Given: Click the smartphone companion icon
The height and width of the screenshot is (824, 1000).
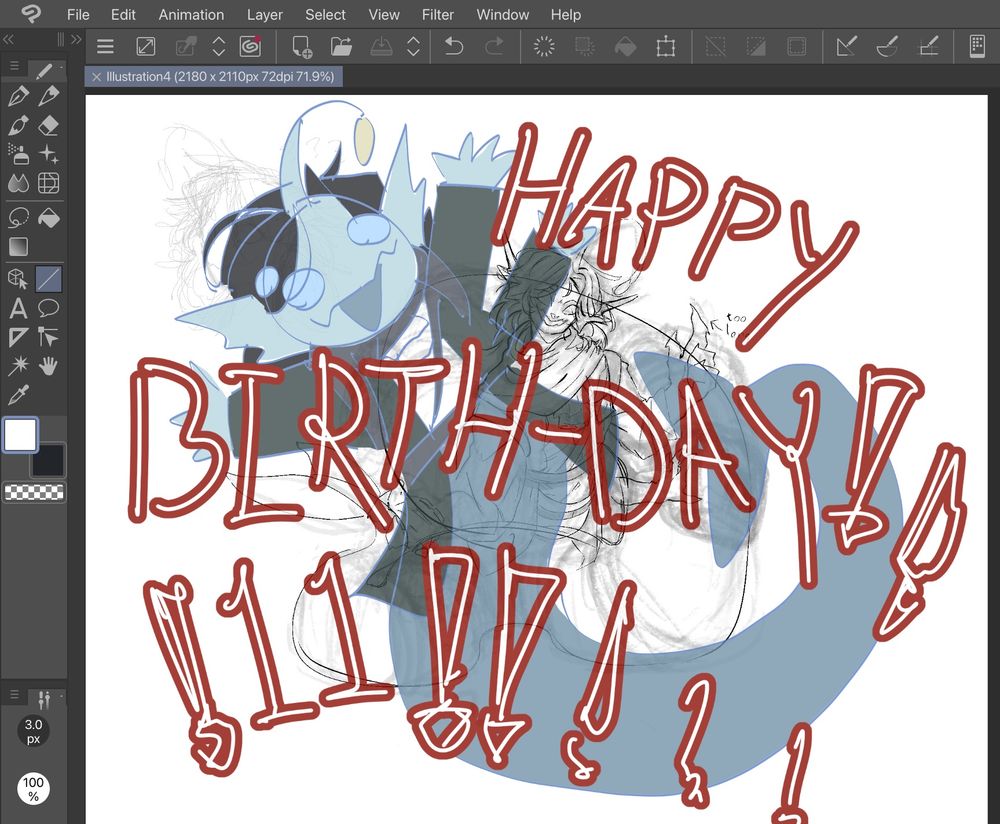Looking at the screenshot, I should click(x=977, y=47).
